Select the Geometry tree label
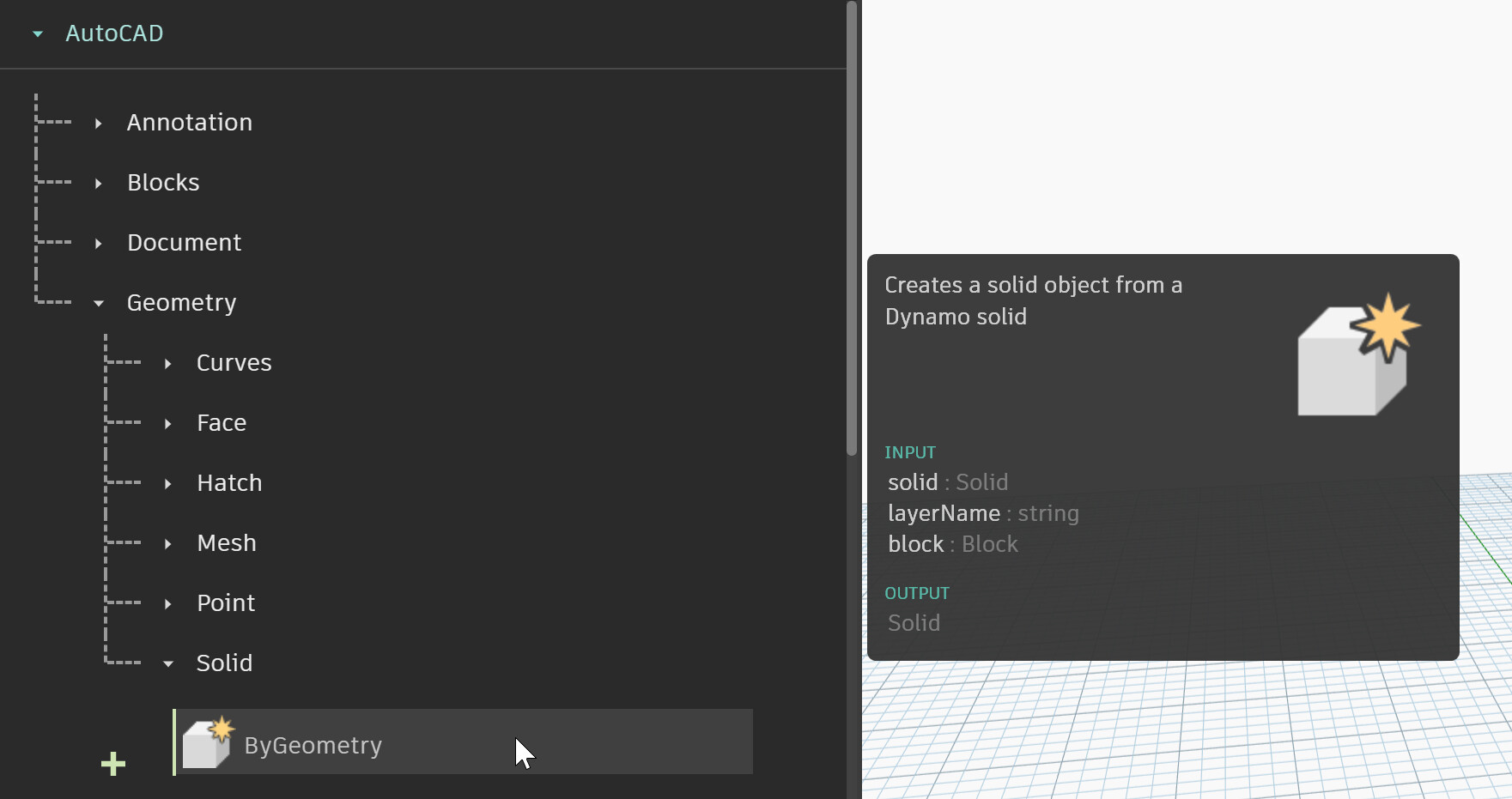The image size is (1512, 799). pyautogui.click(x=182, y=303)
